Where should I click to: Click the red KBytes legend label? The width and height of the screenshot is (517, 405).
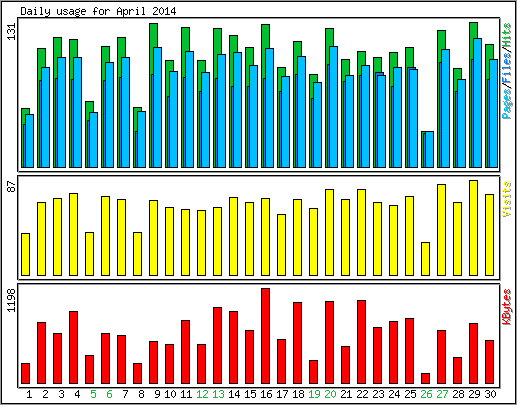(x=507, y=307)
